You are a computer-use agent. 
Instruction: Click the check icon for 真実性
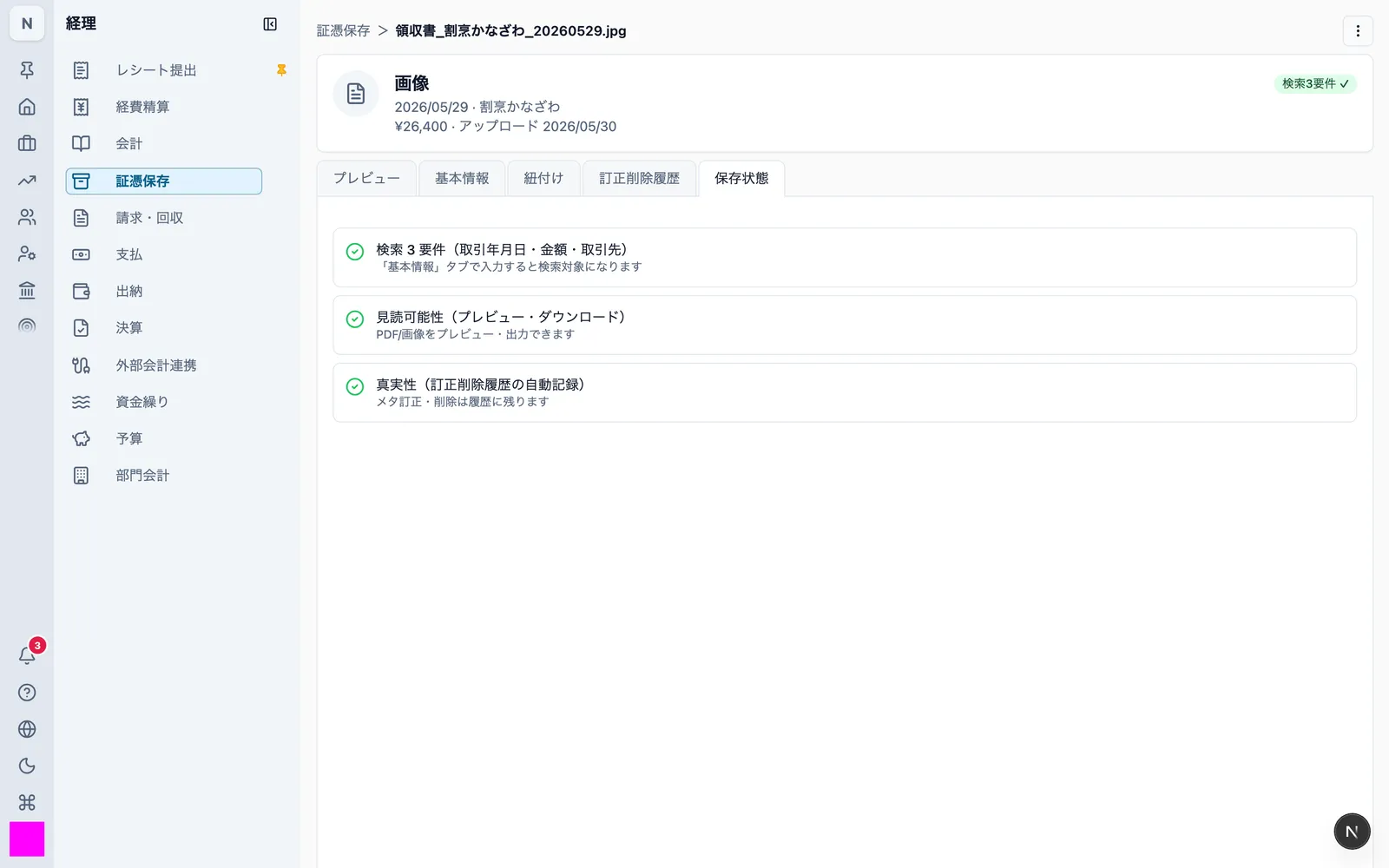355,387
